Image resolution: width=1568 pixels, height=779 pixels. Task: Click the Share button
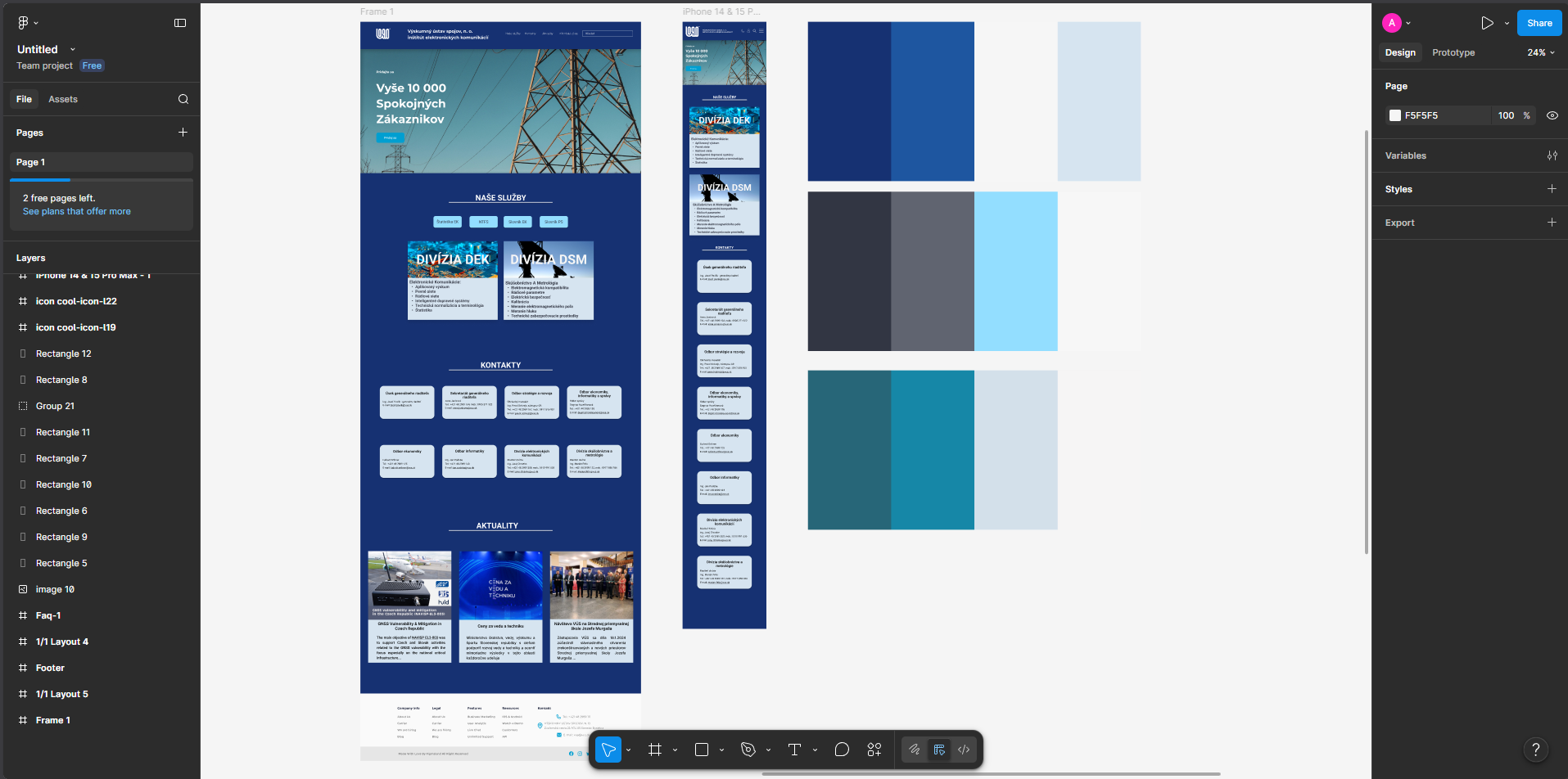pos(1539,23)
